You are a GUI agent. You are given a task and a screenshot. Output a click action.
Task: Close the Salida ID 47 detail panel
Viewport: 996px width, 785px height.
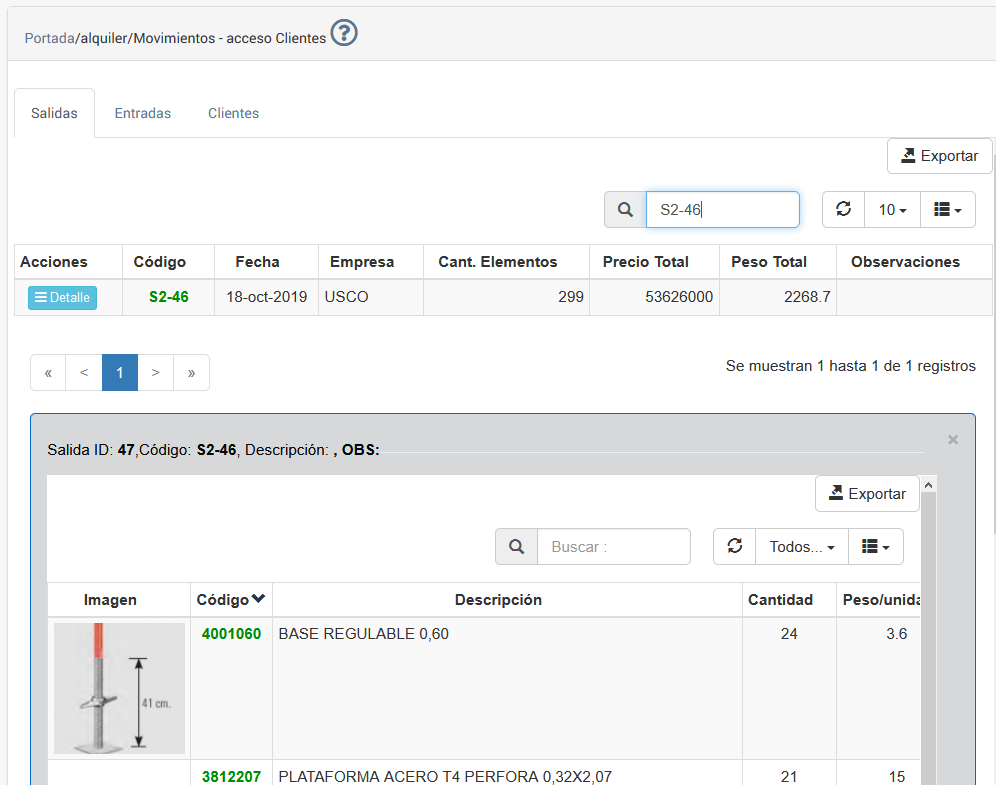tap(952, 440)
